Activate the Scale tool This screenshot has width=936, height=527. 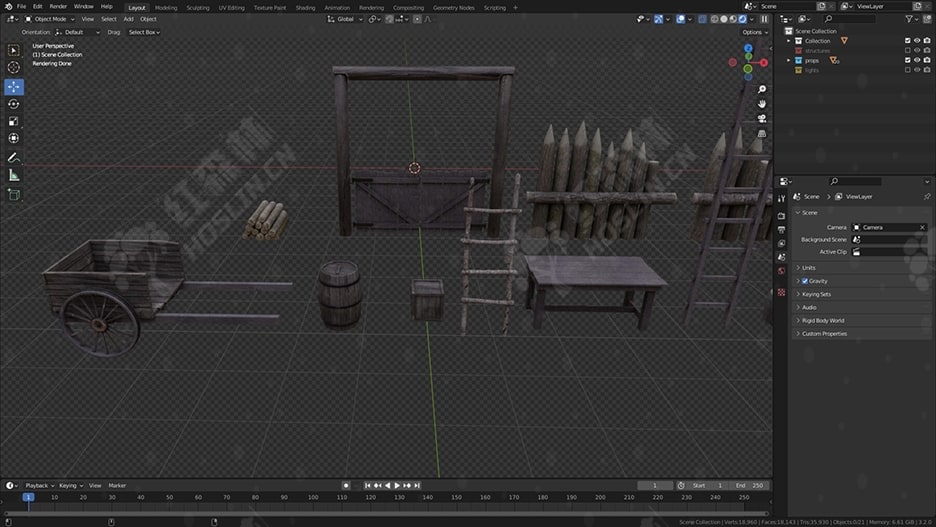[x=13, y=121]
